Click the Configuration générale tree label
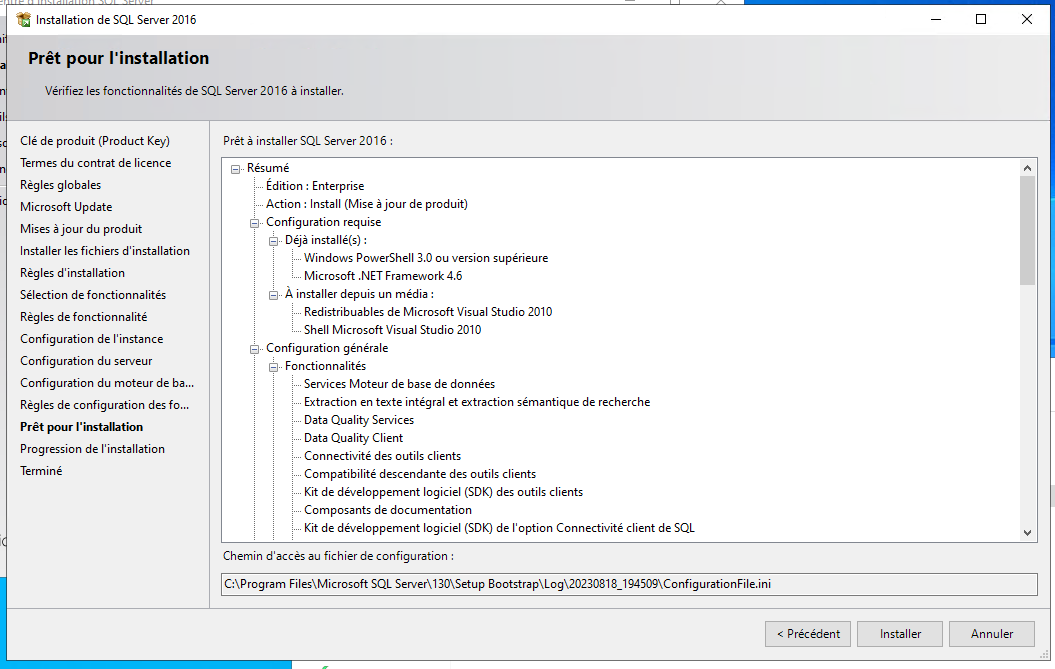 coord(327,348)
